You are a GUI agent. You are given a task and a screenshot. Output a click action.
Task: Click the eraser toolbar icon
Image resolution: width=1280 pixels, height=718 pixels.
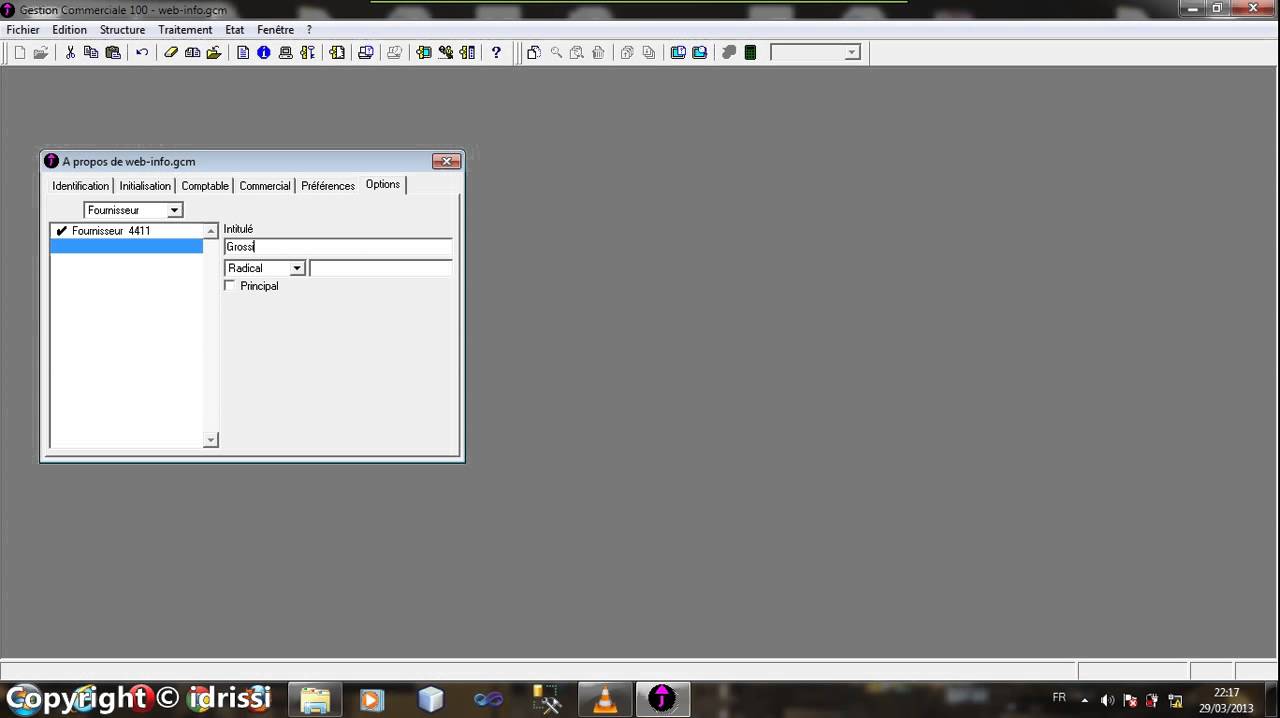[x=171, y=53]
